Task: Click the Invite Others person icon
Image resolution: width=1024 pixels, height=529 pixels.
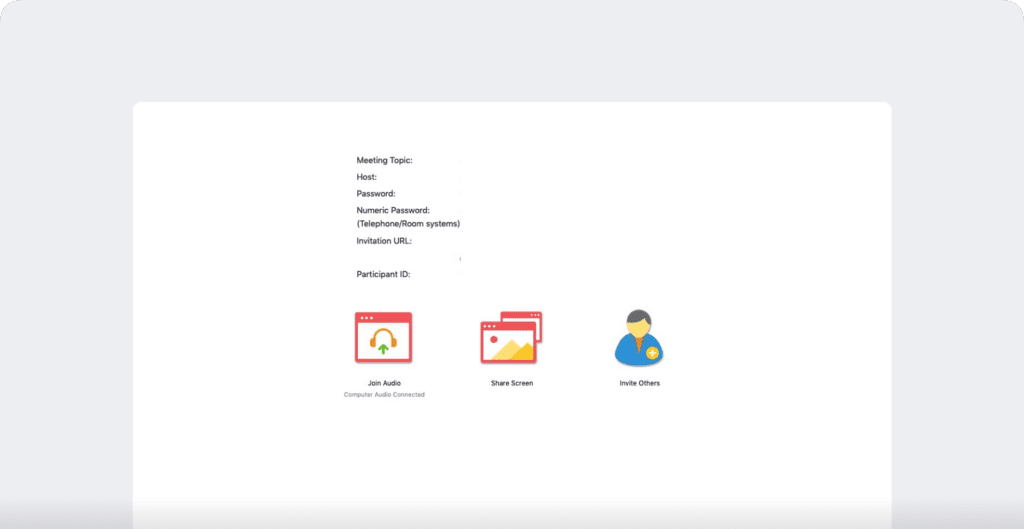Action: click(x=638, y=338)
